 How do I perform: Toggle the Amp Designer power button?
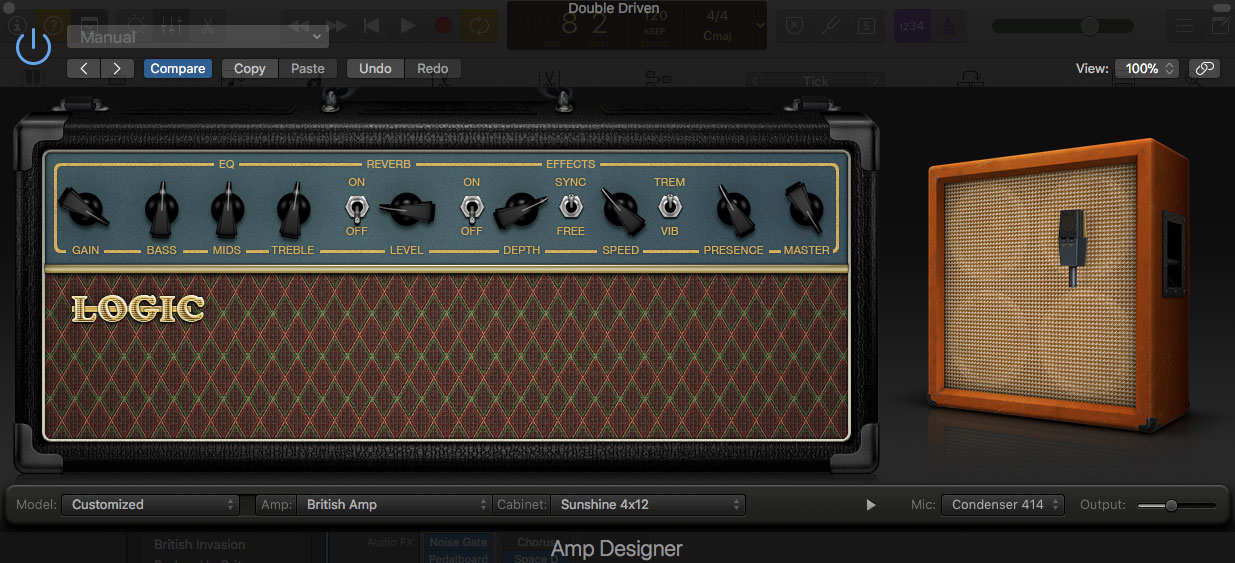click(33, 46)
